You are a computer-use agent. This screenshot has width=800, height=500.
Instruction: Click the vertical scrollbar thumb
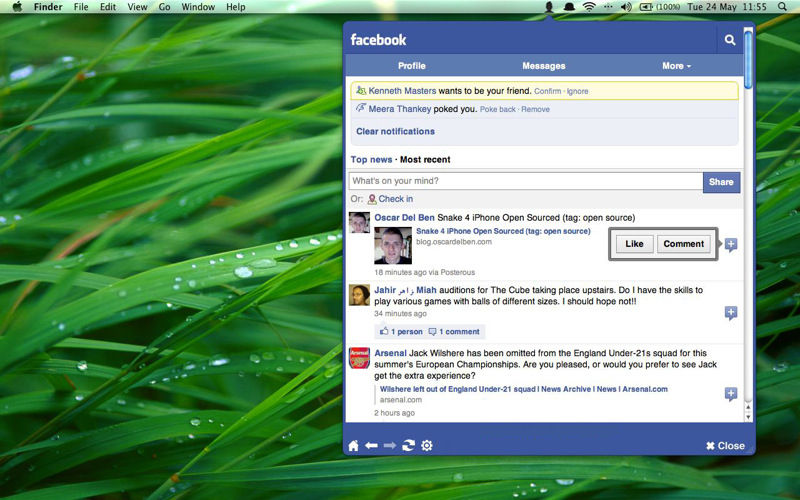748,59
